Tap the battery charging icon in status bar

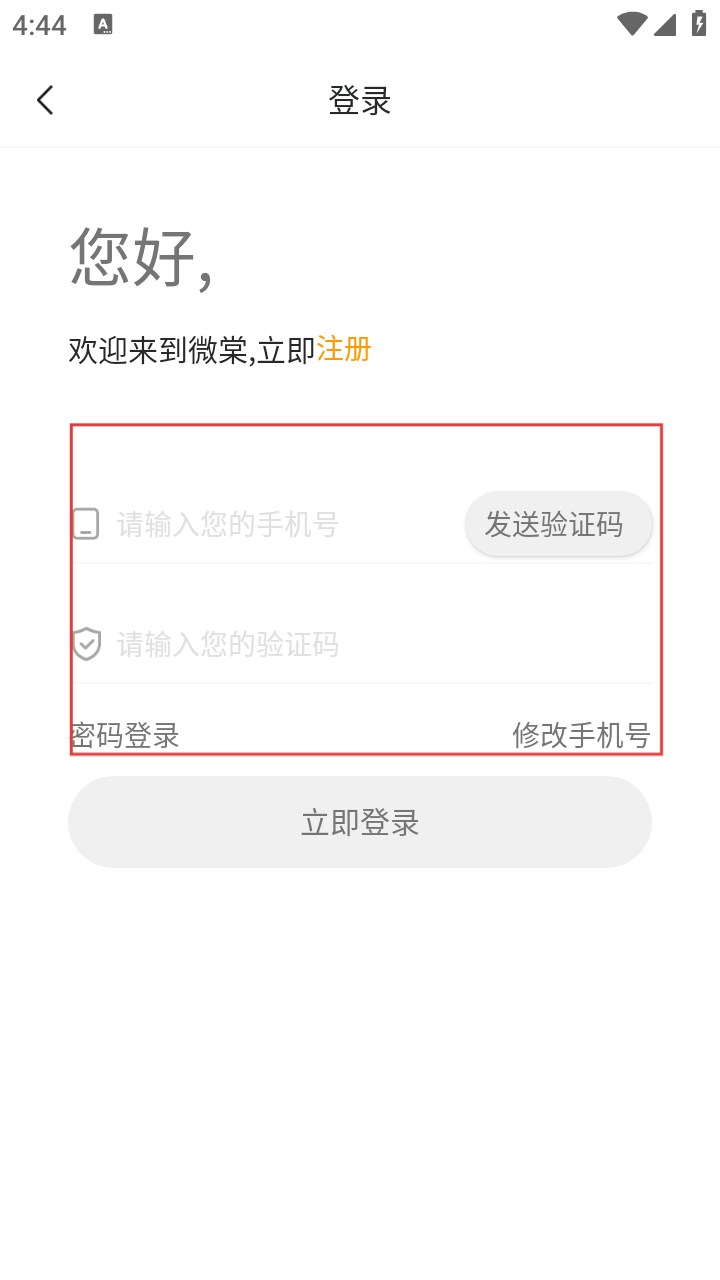(698, 24)
